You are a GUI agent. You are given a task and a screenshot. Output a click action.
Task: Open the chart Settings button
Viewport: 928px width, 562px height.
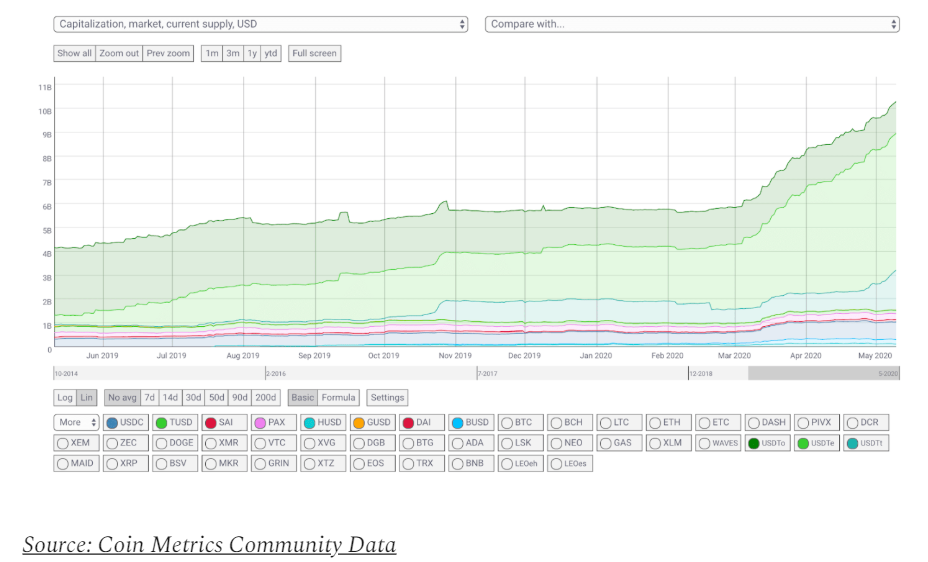coord(387,398)
